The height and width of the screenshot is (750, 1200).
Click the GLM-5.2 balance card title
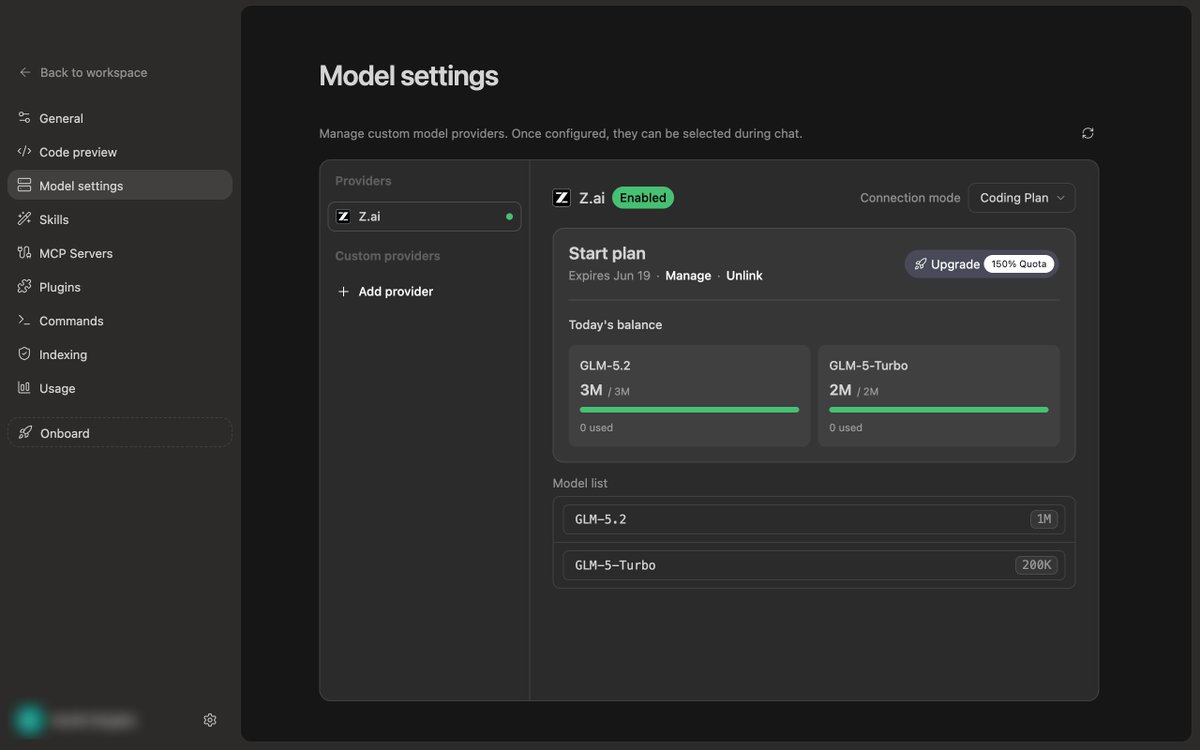tap(605, 366)
